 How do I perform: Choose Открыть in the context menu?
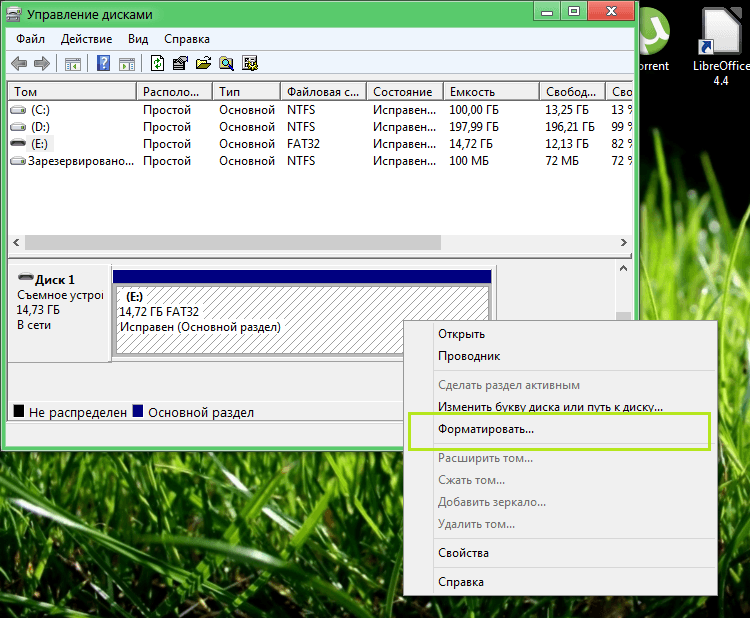click(x=461, y=334)
